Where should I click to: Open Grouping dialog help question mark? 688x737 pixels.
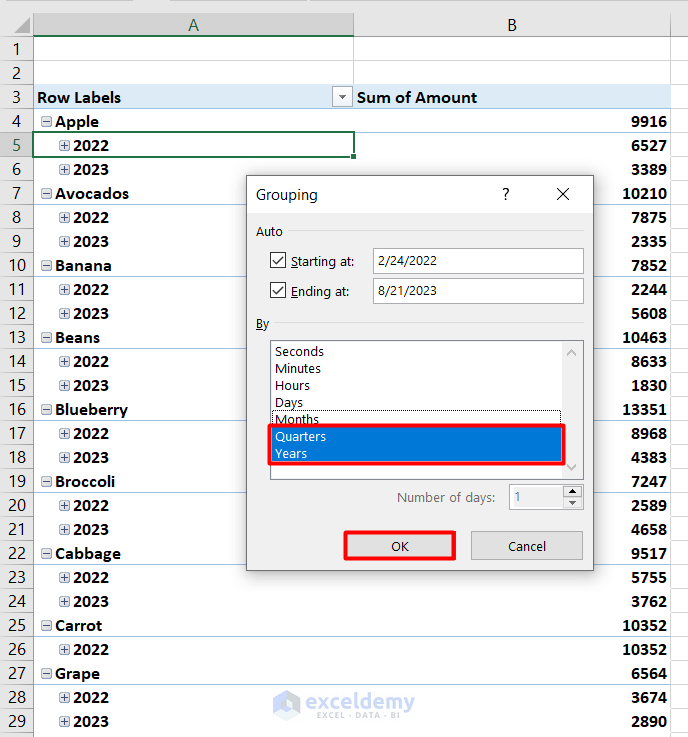click(506, 194)
